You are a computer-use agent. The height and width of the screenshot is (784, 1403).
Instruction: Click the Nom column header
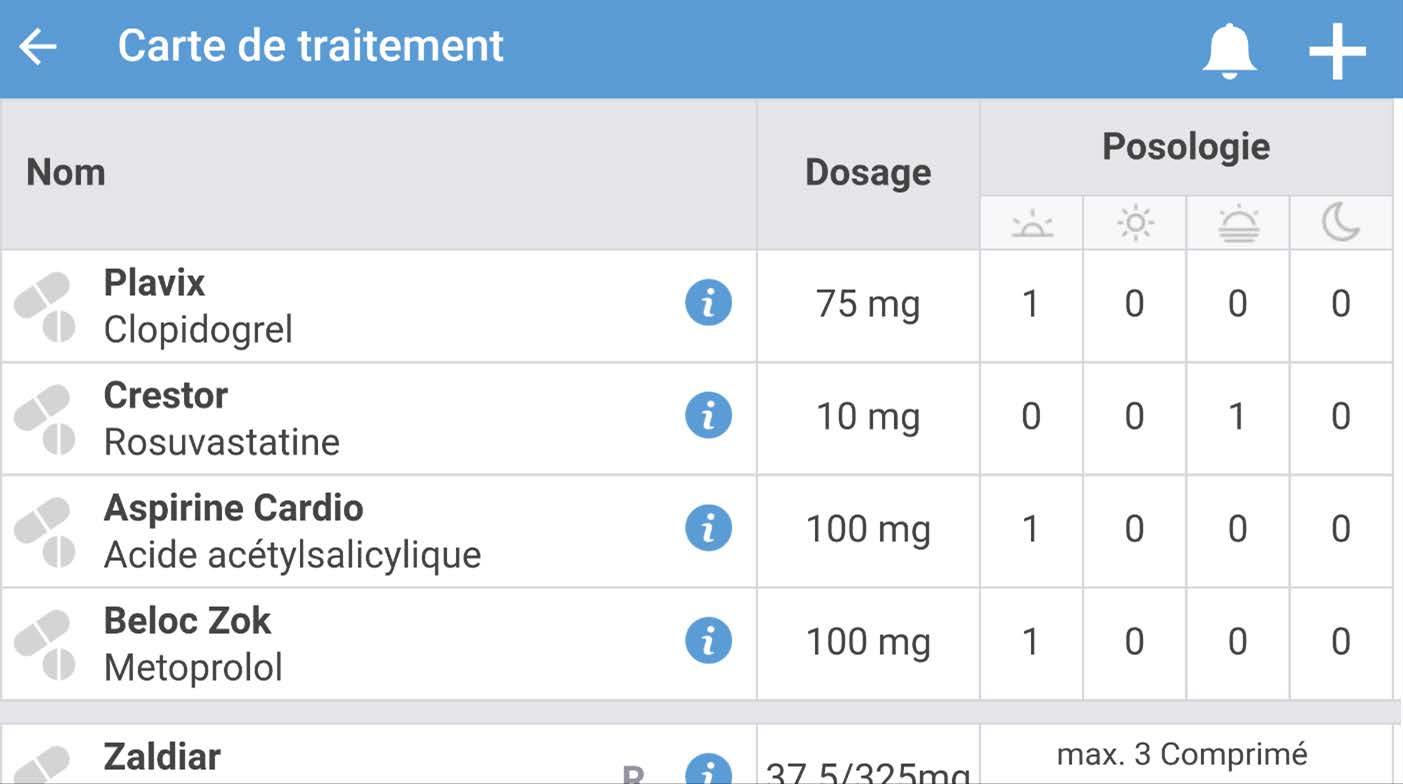pos(66,172)
